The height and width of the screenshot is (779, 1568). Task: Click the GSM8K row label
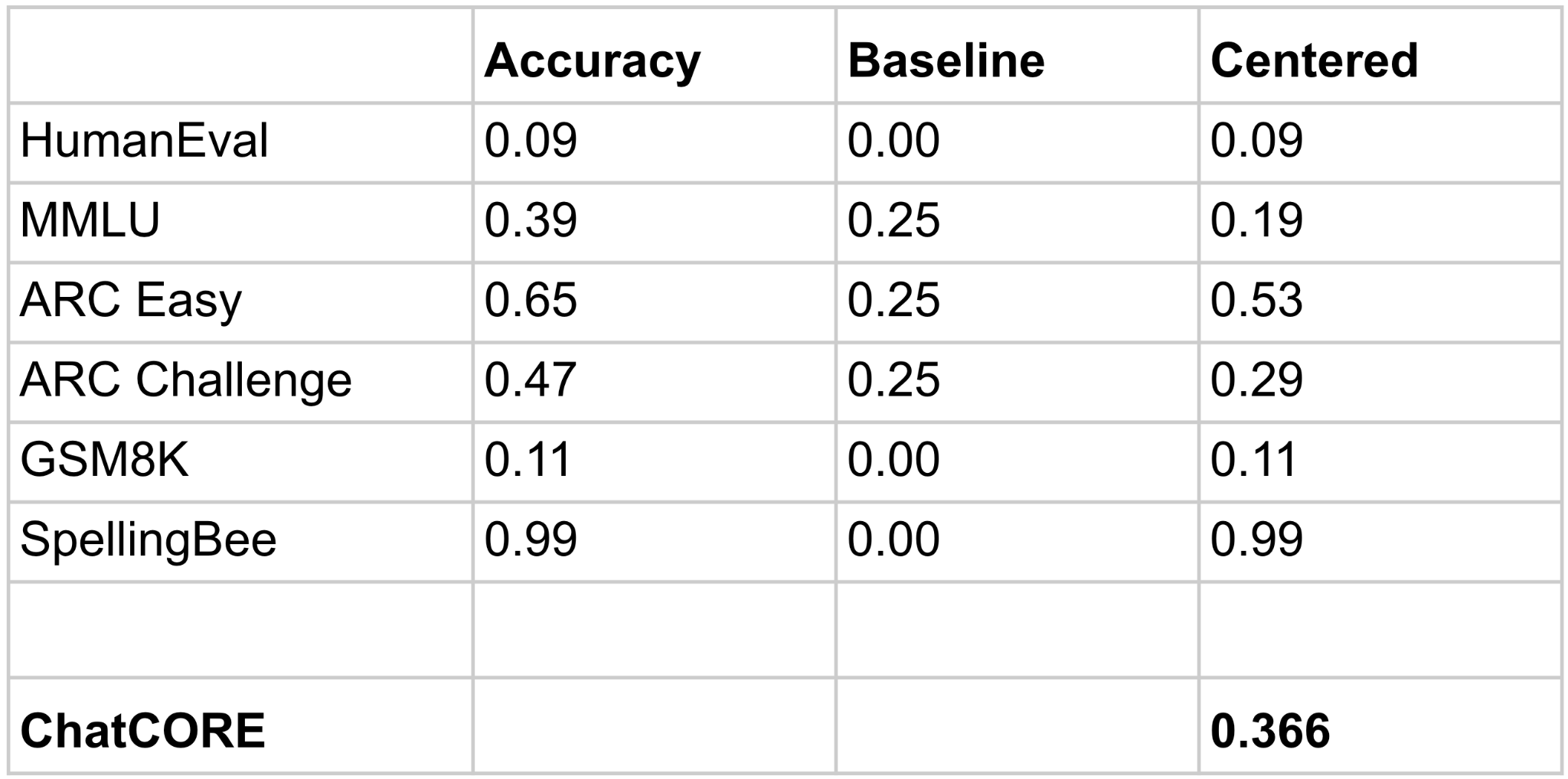tap(104, 460)
